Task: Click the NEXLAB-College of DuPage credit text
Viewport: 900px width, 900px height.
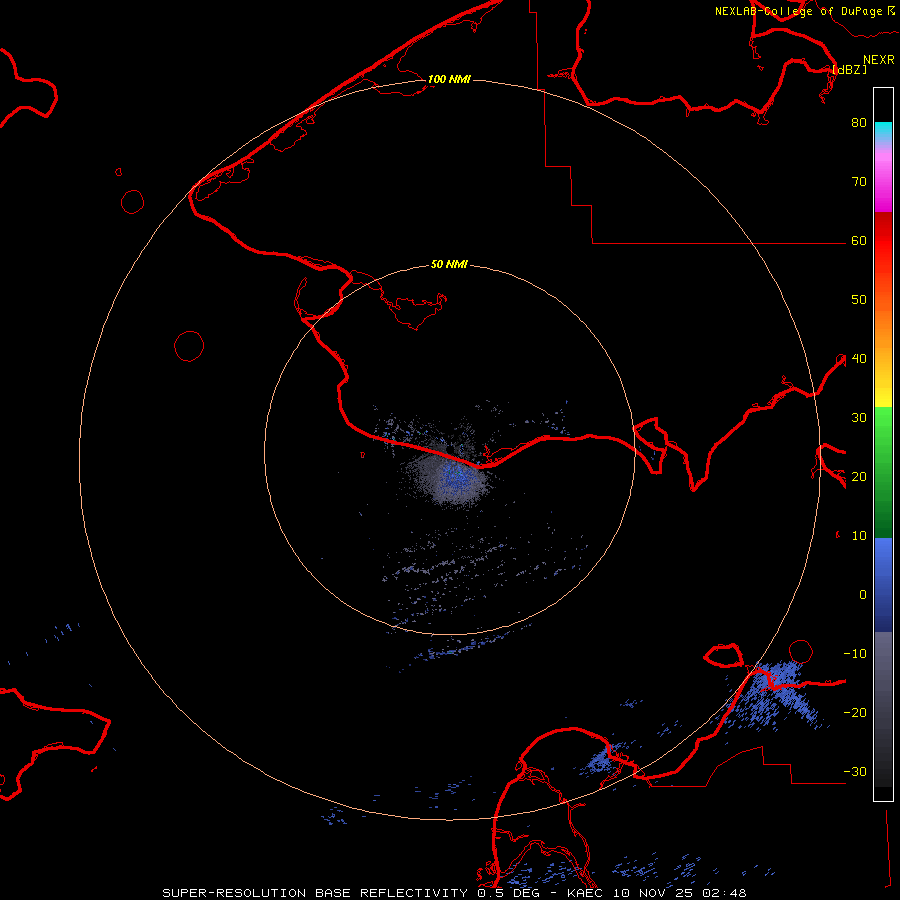Action: (798, 11)
